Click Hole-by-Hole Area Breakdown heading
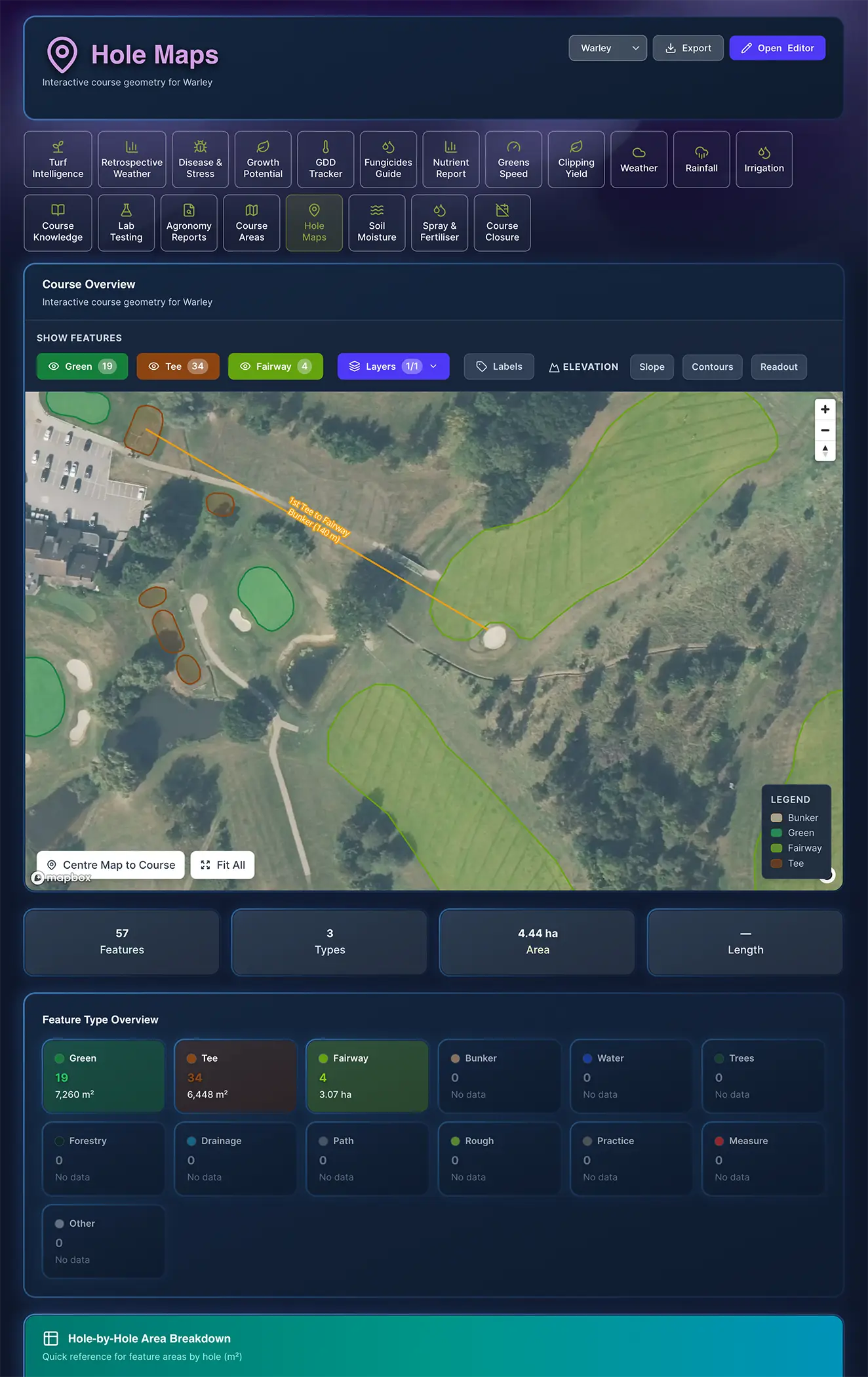Screen dimensions: 868x1377 [x=149, y=1338]
